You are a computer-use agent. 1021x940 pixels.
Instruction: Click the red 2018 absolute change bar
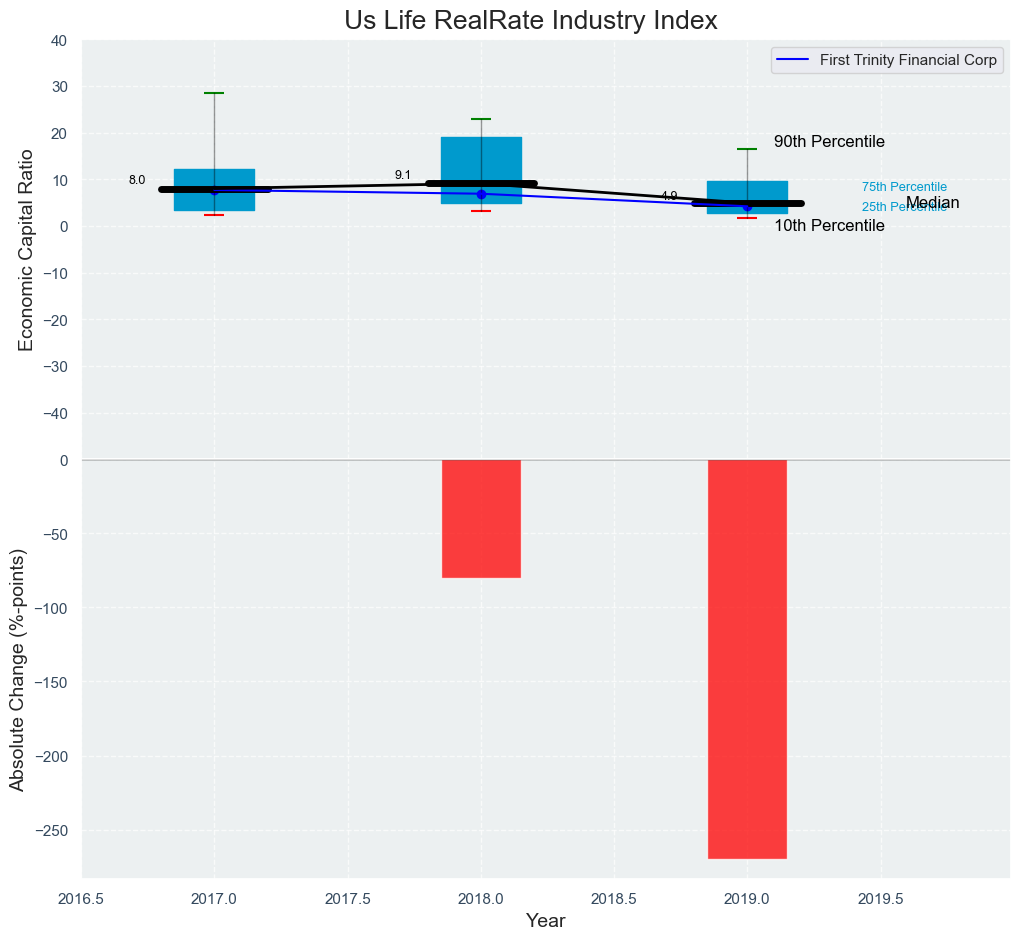coord(481,518)
